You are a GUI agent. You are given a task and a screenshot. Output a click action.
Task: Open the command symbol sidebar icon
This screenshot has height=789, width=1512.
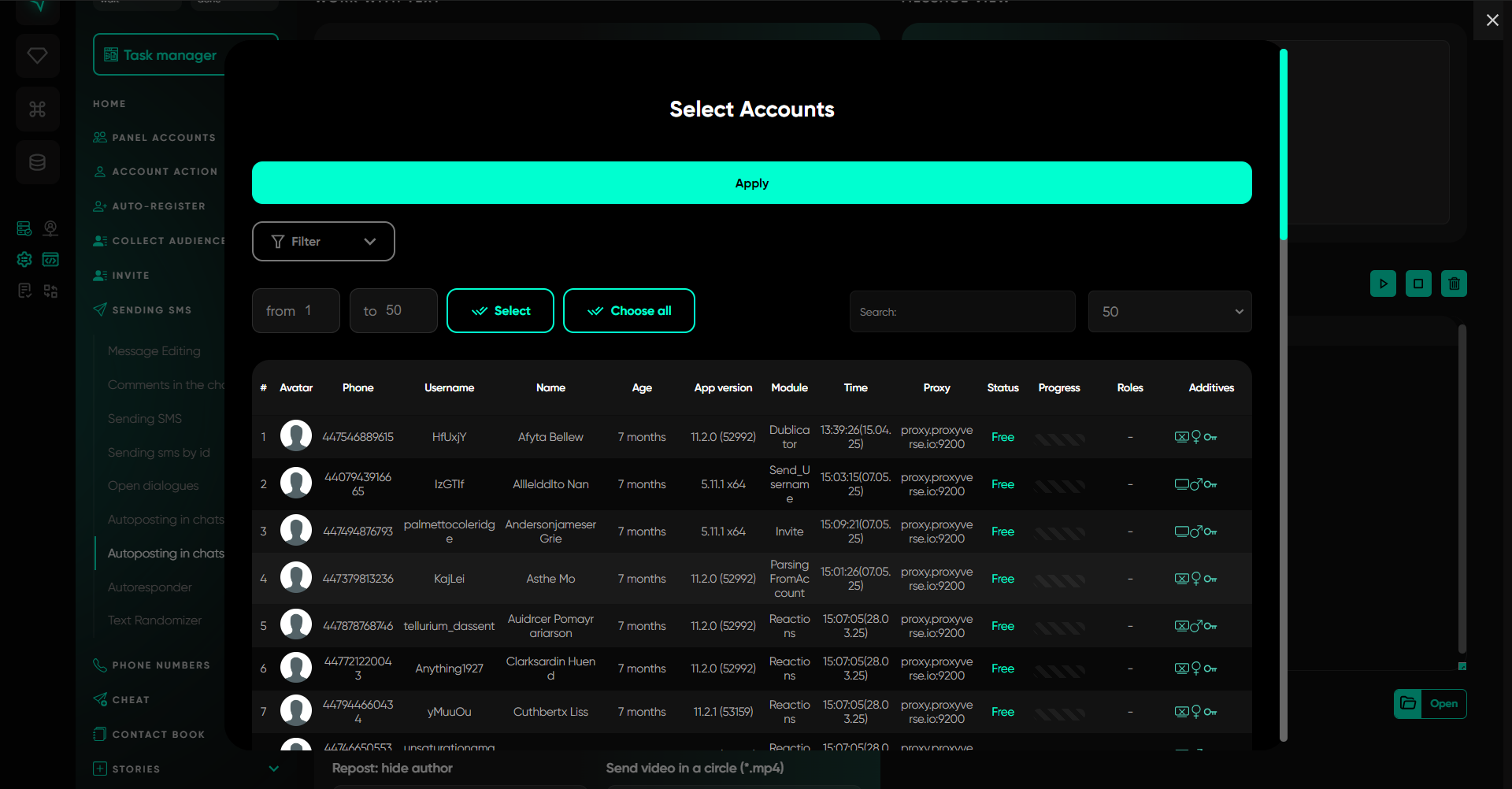click(37, 109)
